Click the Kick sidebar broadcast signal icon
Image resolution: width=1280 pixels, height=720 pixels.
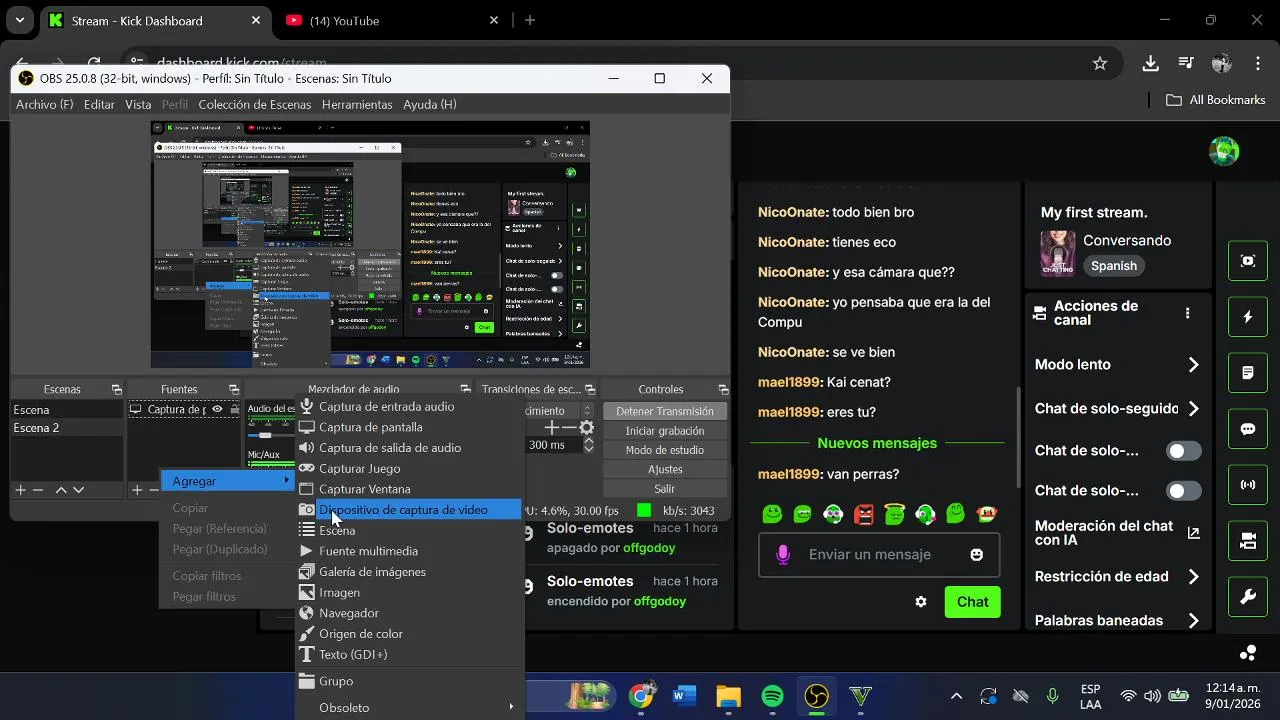(1248, 485)
